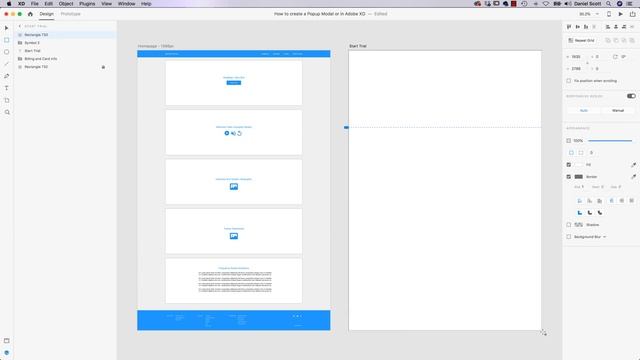Viewport: 640px width, 360px height.
Task: Select the Ellipse tool
Action: [7, 52]
